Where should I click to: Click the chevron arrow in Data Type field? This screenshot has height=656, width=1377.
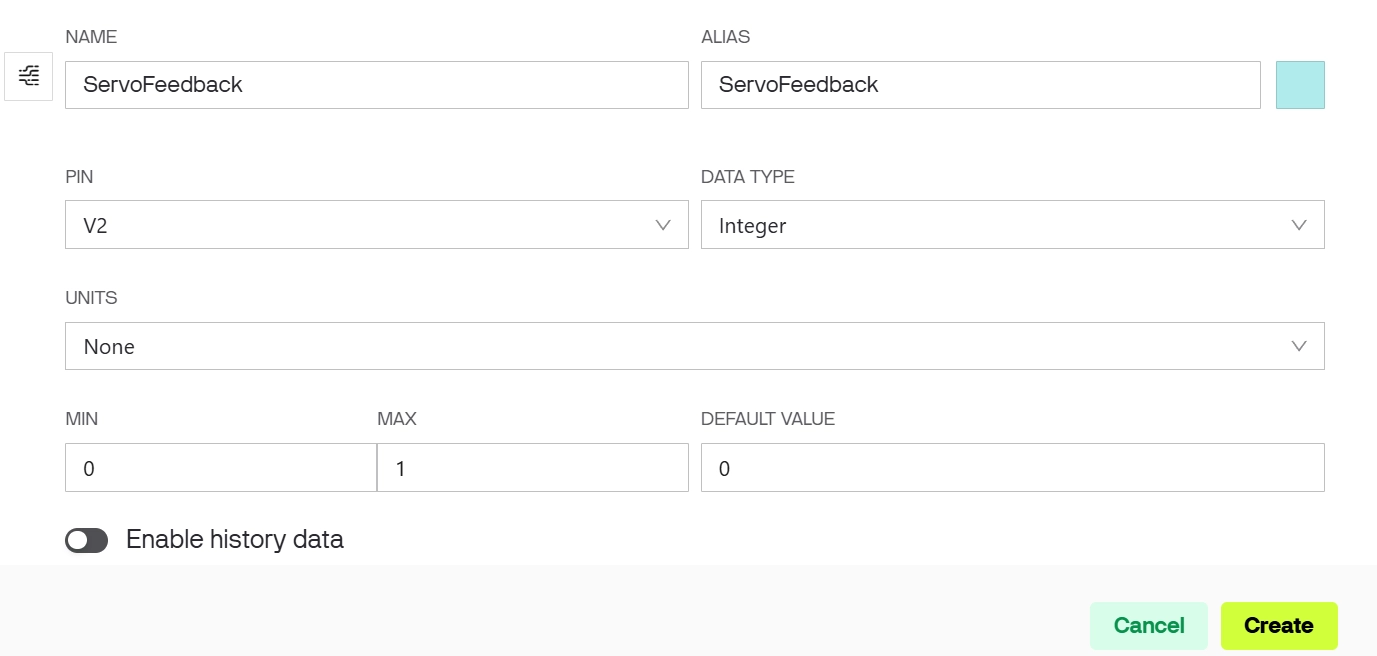pos(1299,225)
